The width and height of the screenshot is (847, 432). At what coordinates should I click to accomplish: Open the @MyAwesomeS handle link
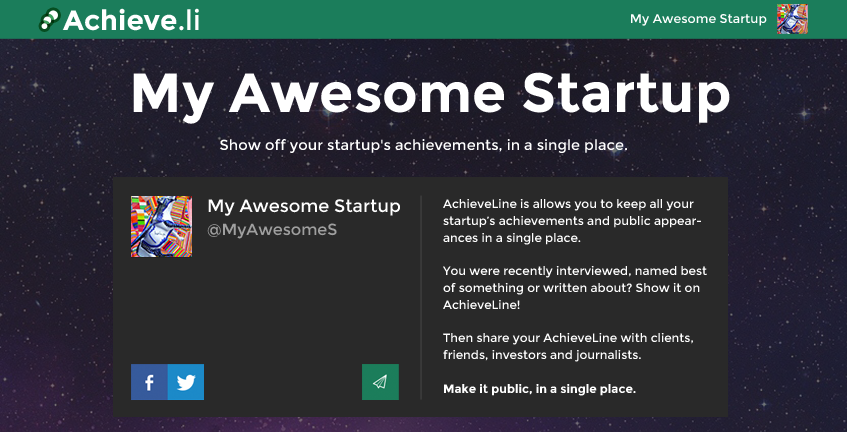272,230
